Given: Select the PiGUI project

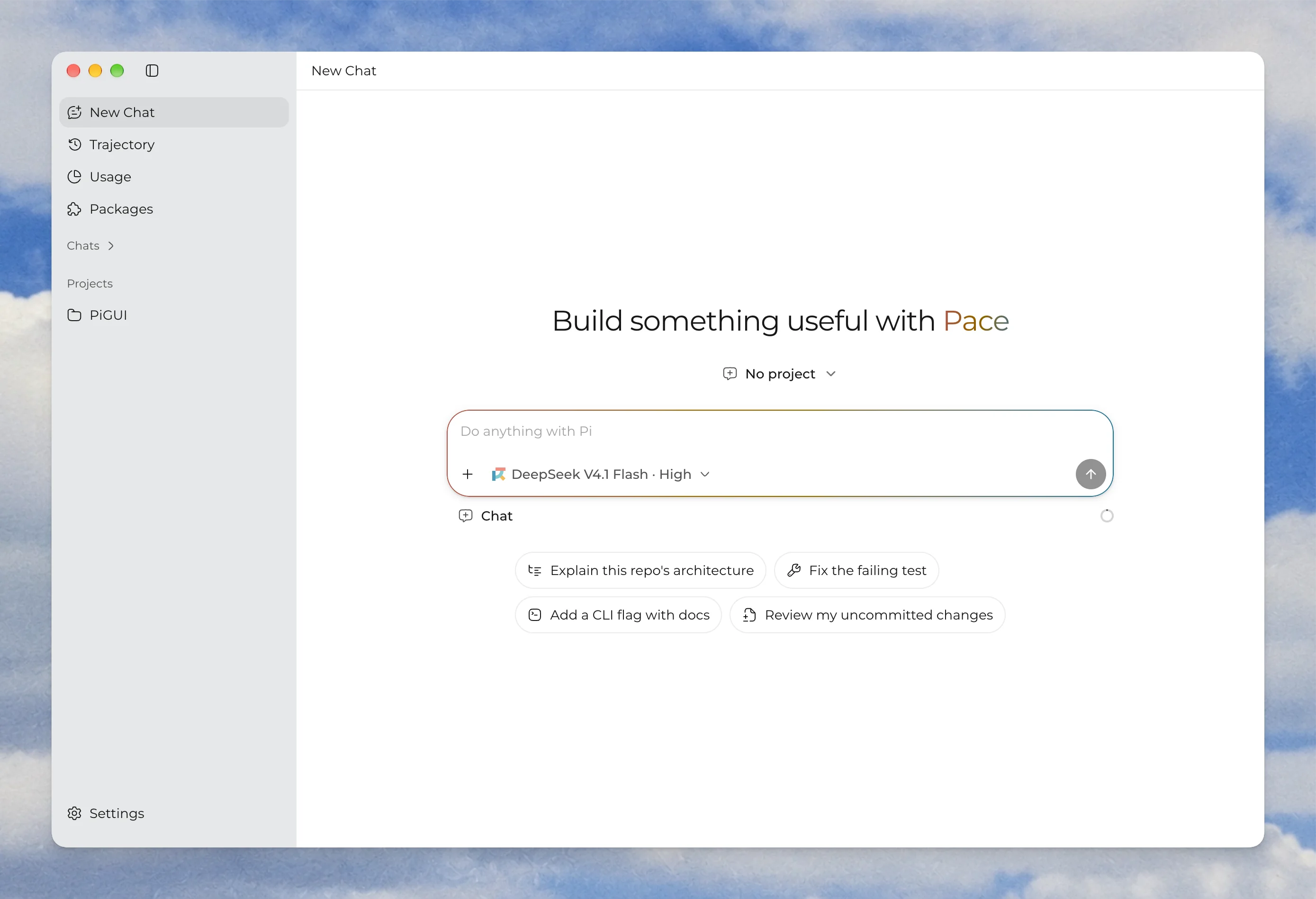Looking at the screenshot, I should [174, 315].
